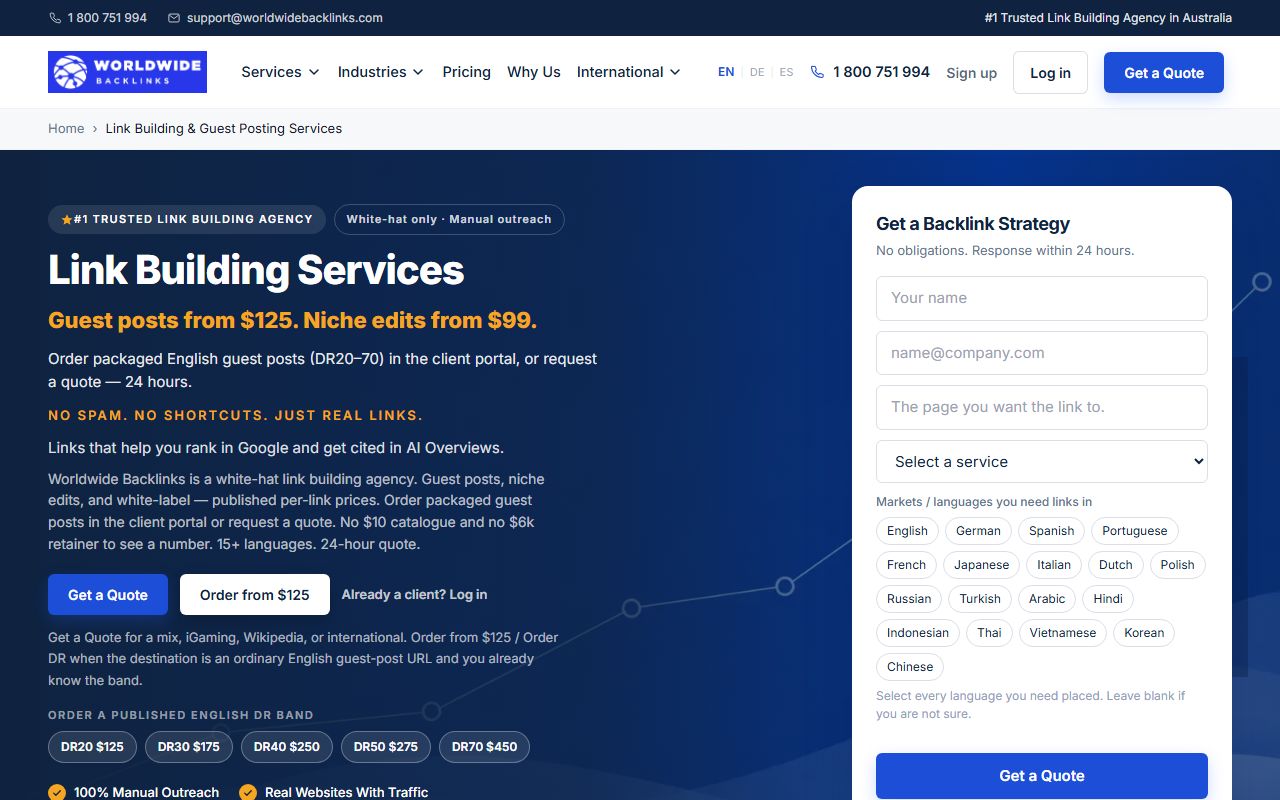Image resolution: width=1280 pixels, height=800 pixels.
Task: Expand the Services menu
Action: (x=280, y=72)
